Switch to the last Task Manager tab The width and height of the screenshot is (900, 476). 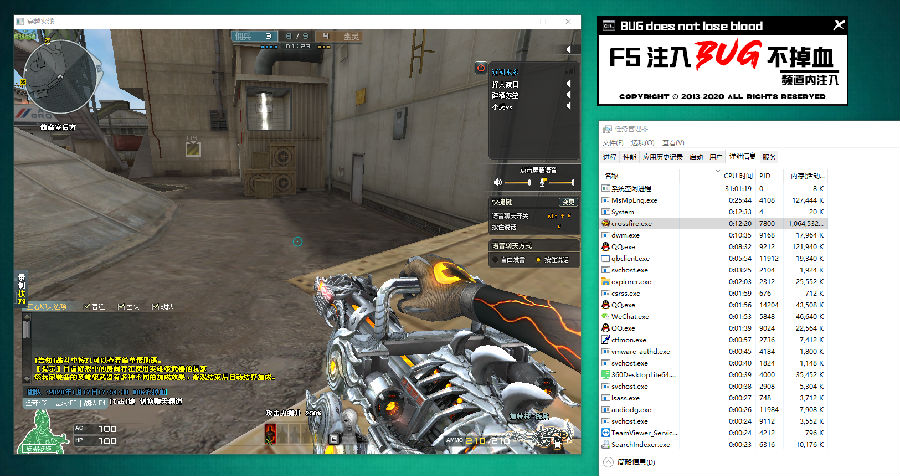[x=769, y=157]
